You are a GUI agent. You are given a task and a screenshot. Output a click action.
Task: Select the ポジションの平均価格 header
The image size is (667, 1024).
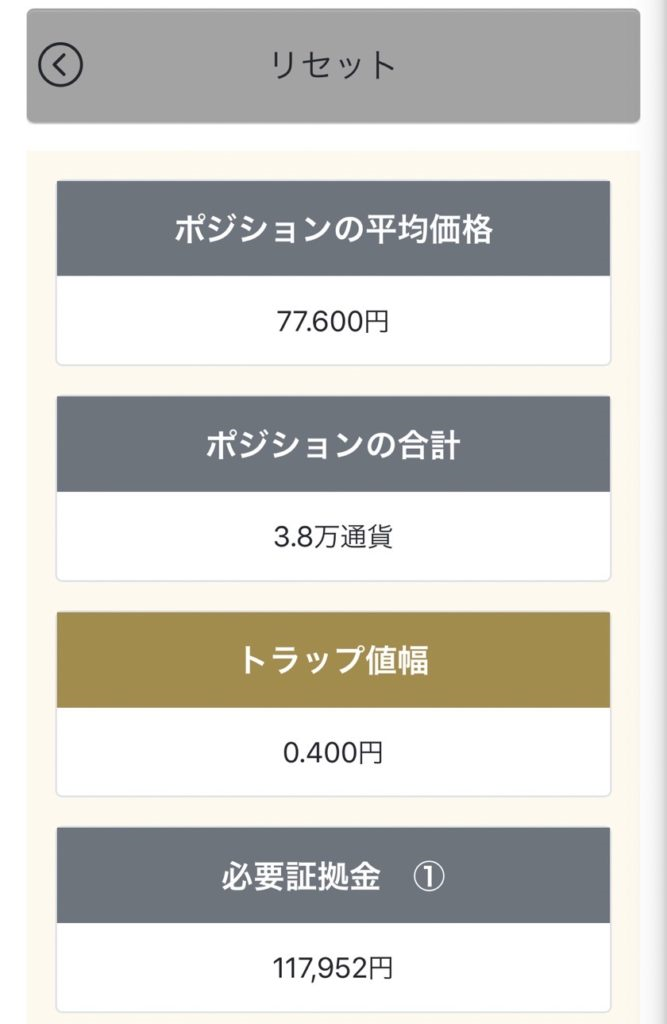(333, 229)
